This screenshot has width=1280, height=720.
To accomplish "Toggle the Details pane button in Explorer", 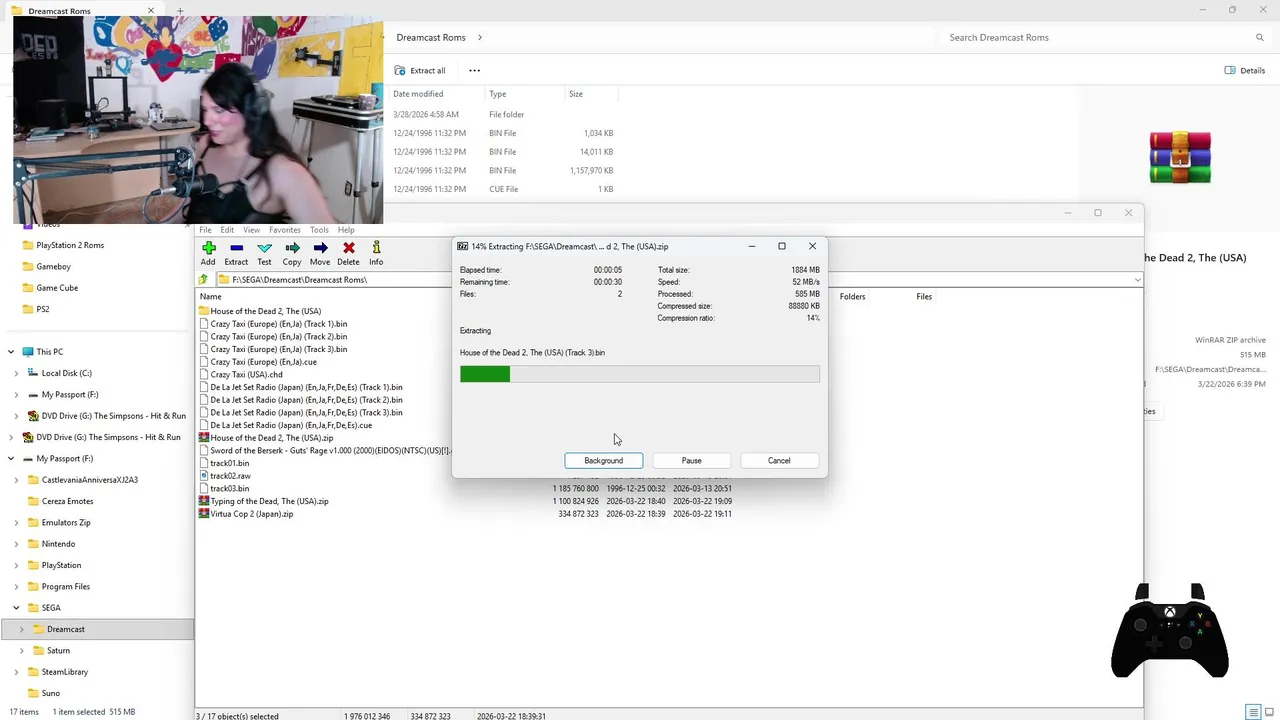I will point(1245,70).
